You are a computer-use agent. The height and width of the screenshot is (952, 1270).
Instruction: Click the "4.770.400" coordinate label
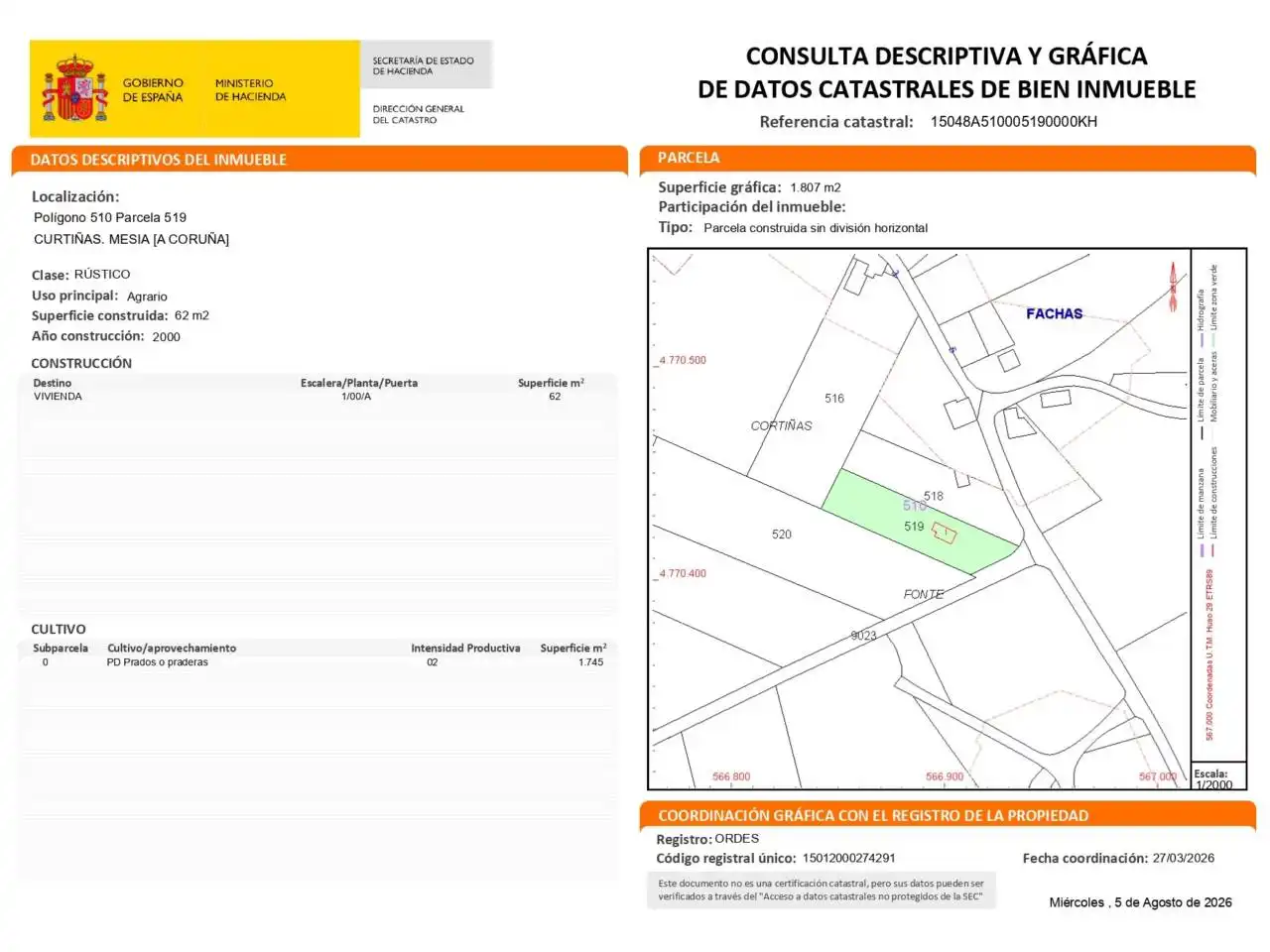coord(683,573)
